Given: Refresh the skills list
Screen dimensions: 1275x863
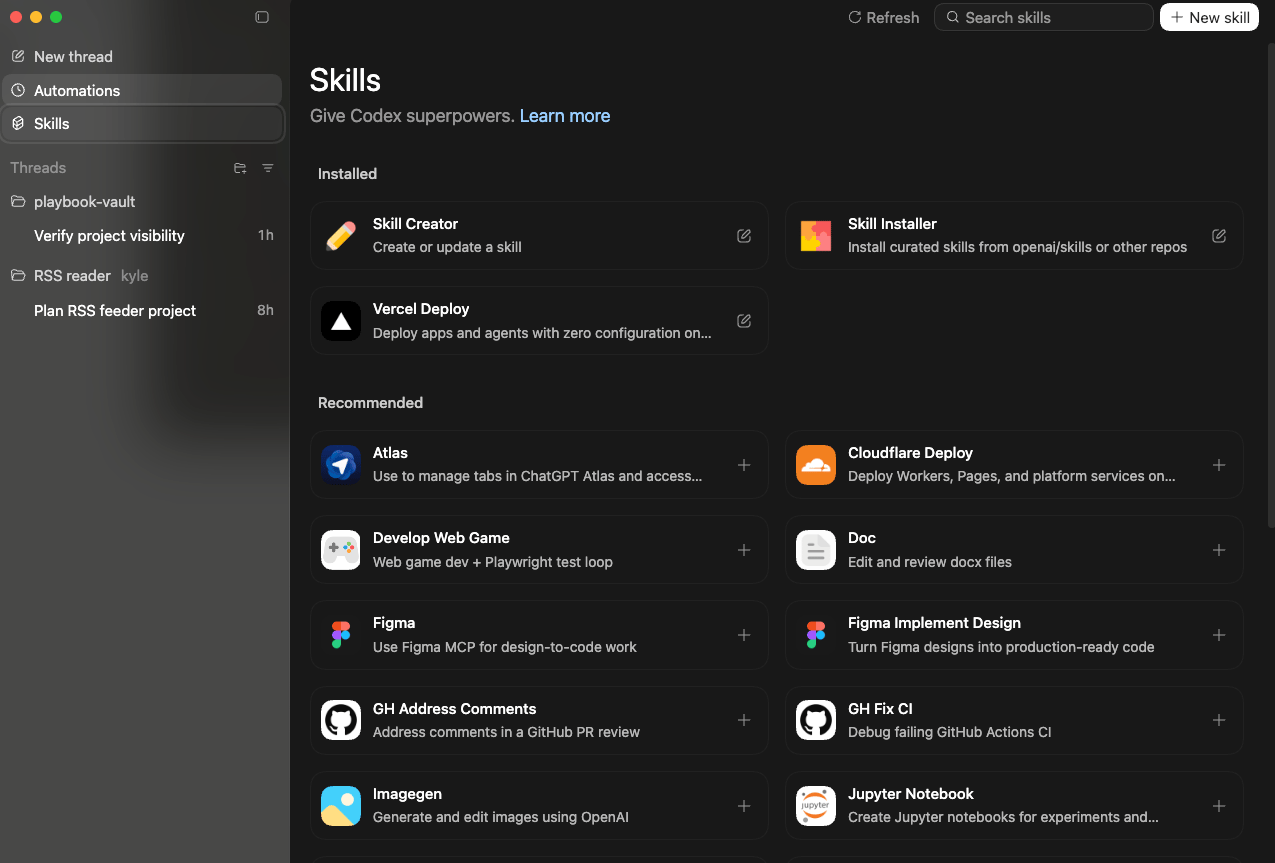Looking at the screenshot, I should (883, 17).
